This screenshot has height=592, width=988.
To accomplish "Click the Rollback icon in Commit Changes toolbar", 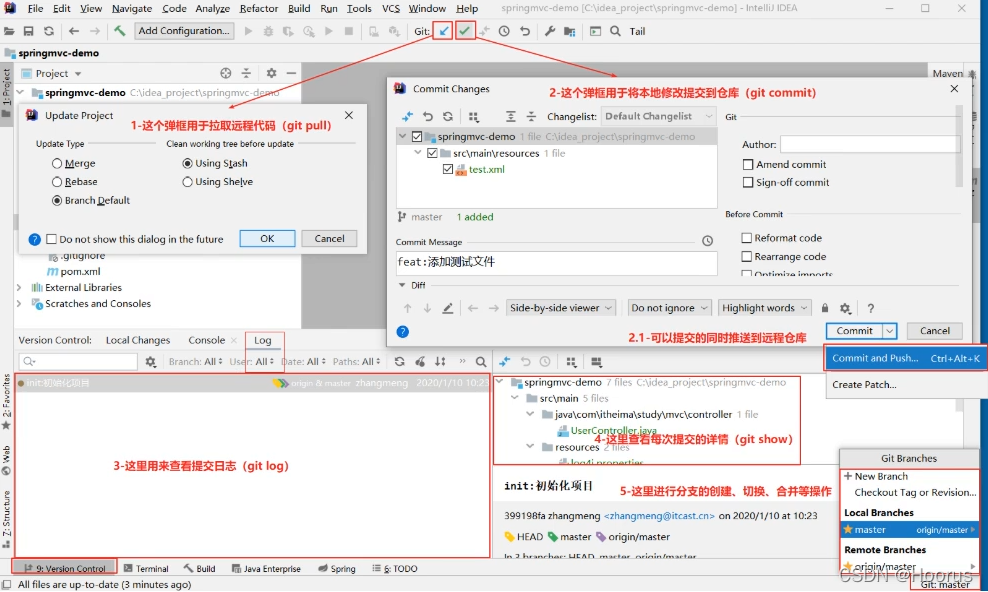I will (428, 117).
